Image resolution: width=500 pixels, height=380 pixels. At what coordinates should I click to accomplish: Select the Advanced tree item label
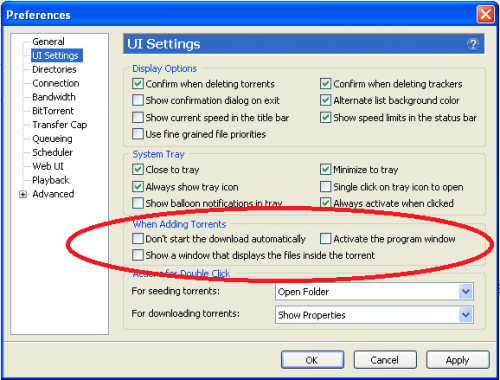pyautogui.click(x=53, y=194)
